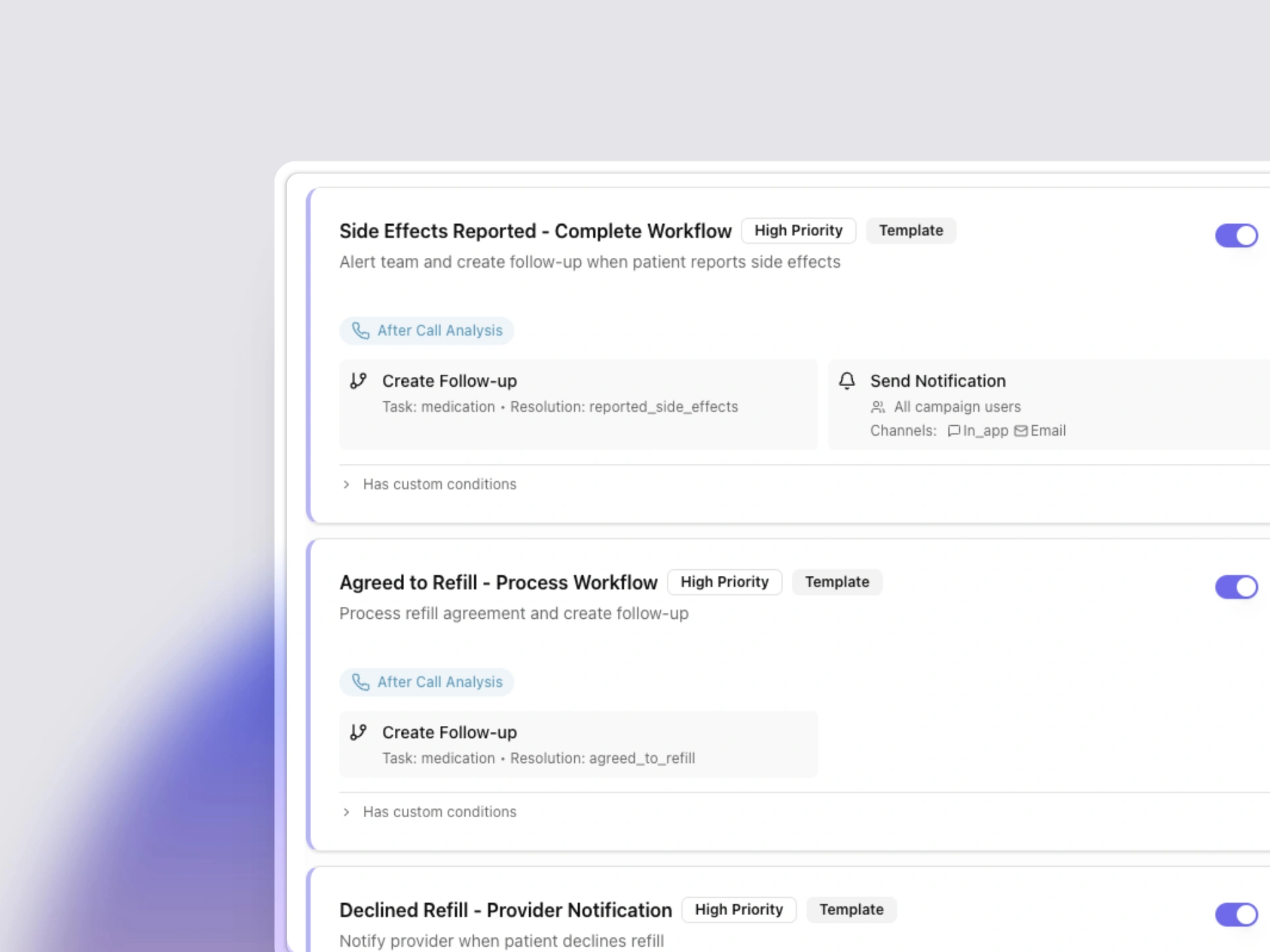
Task: Open the After Call Analysis trigger badge
Action: (427, 331)
